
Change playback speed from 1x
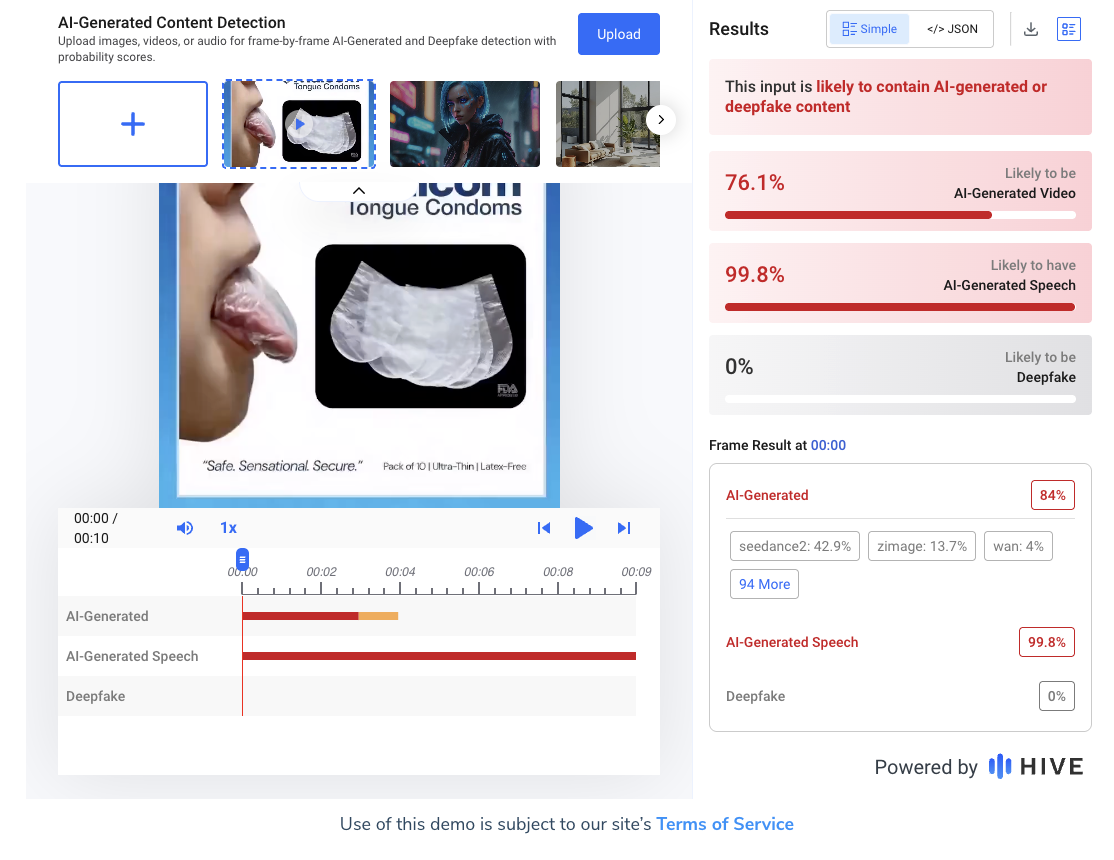pyautogui.click(x=228, y=528)
